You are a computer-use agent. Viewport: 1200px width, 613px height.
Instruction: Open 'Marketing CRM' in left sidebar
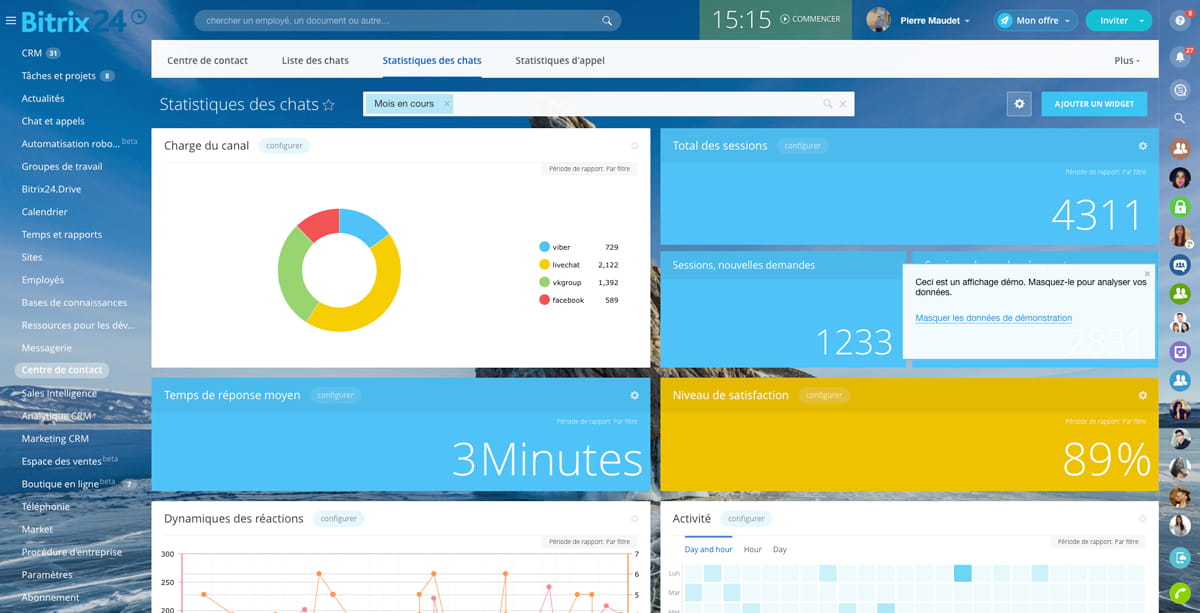tap(55, 438)
